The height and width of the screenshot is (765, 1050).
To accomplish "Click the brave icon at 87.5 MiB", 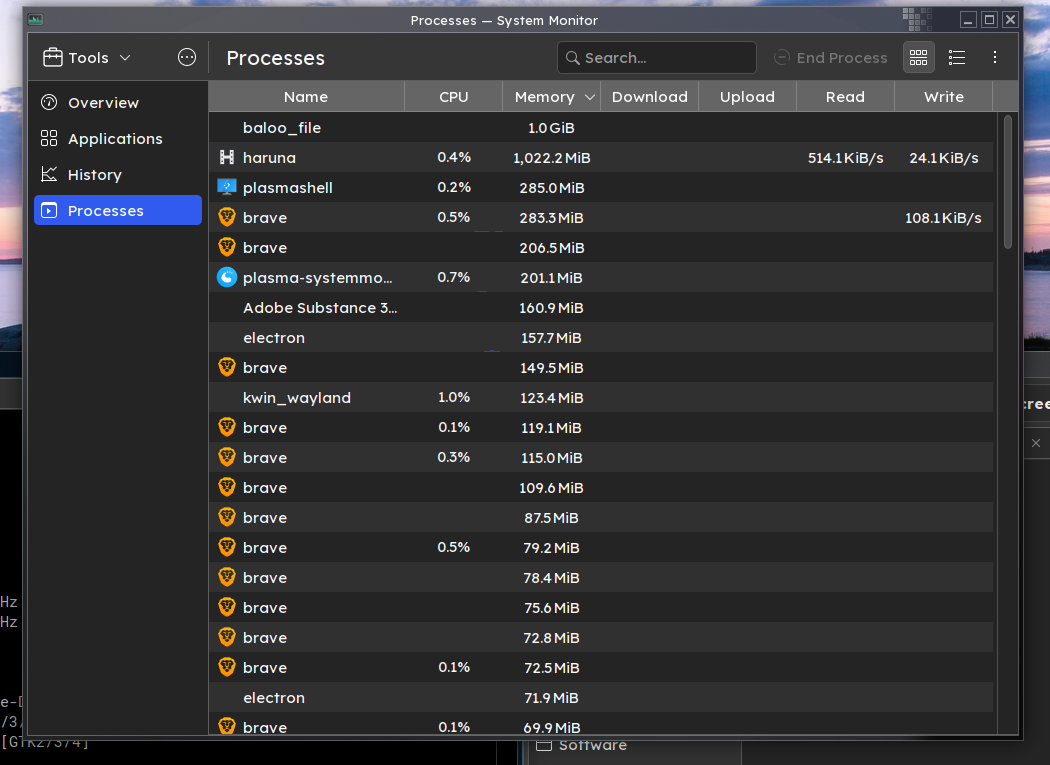I will [x=227, y=517].
